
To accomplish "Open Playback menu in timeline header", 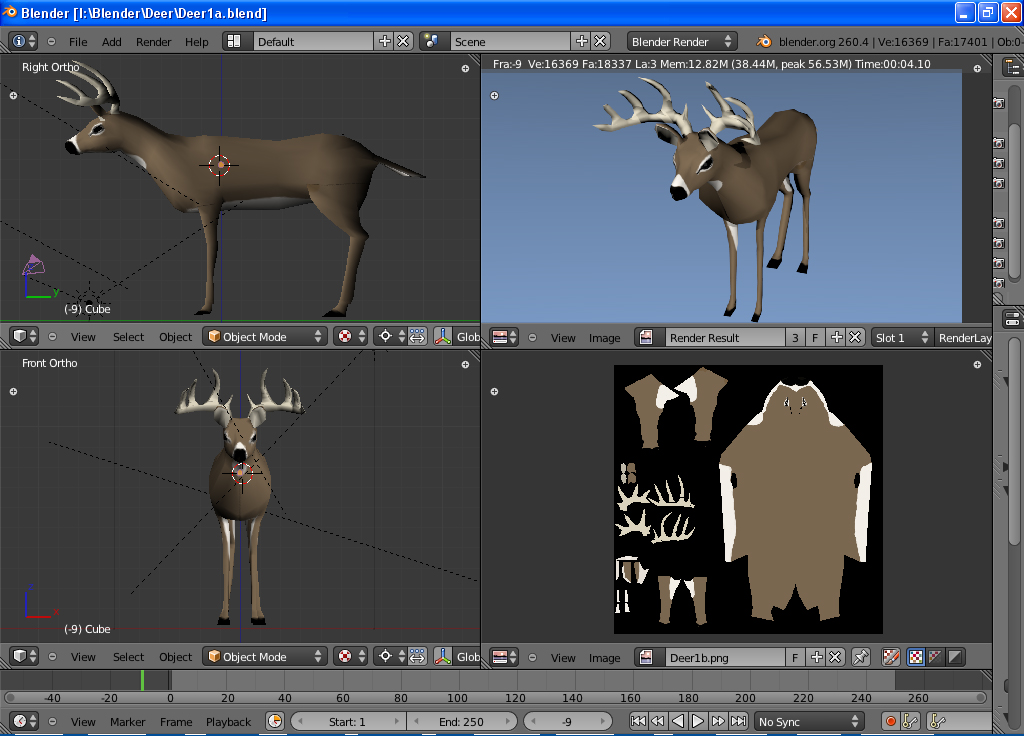I will point(228,722).
